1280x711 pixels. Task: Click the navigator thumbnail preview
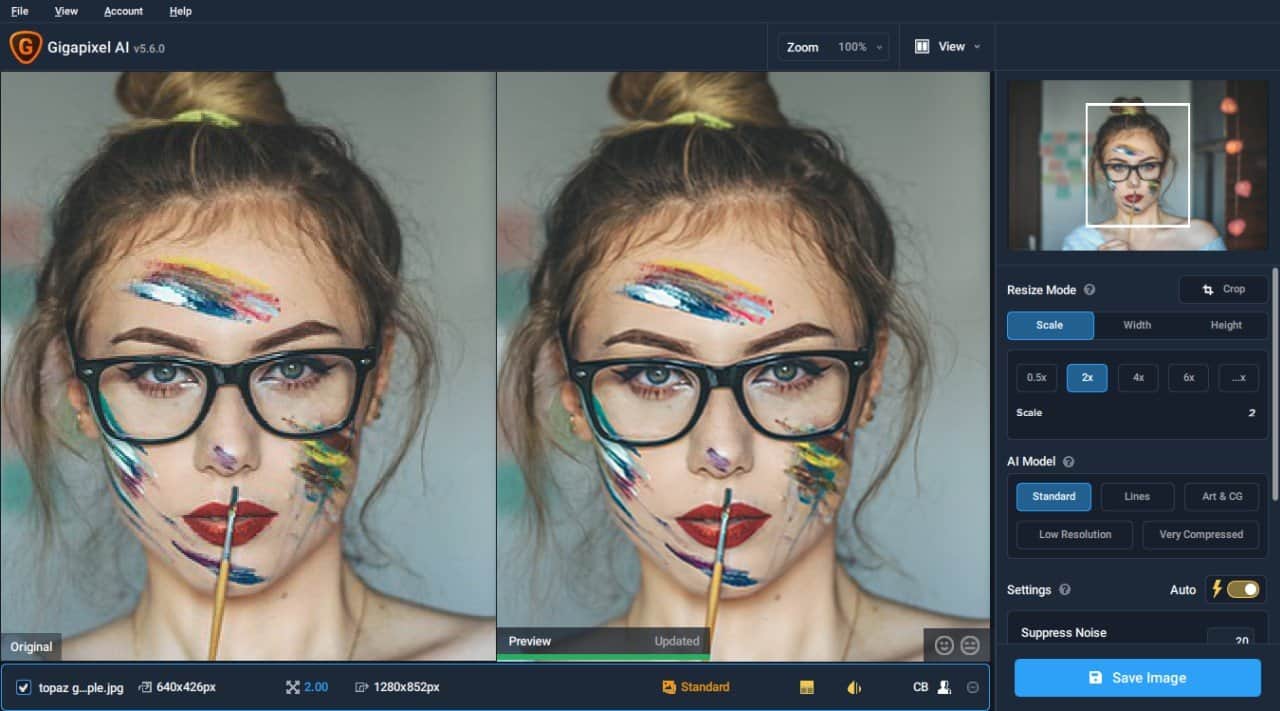tap(1137, 165)
